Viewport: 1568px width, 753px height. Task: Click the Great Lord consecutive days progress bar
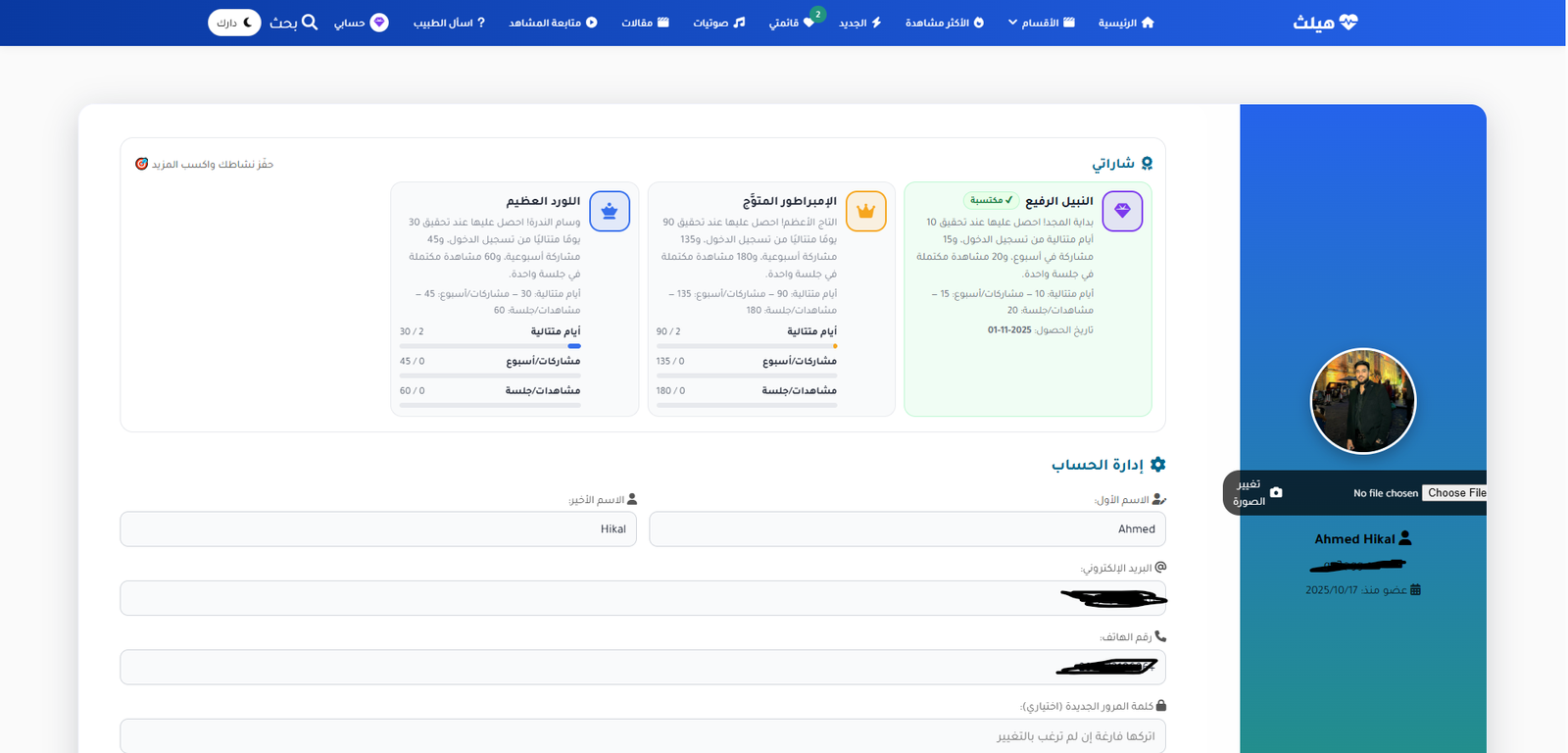490,346
